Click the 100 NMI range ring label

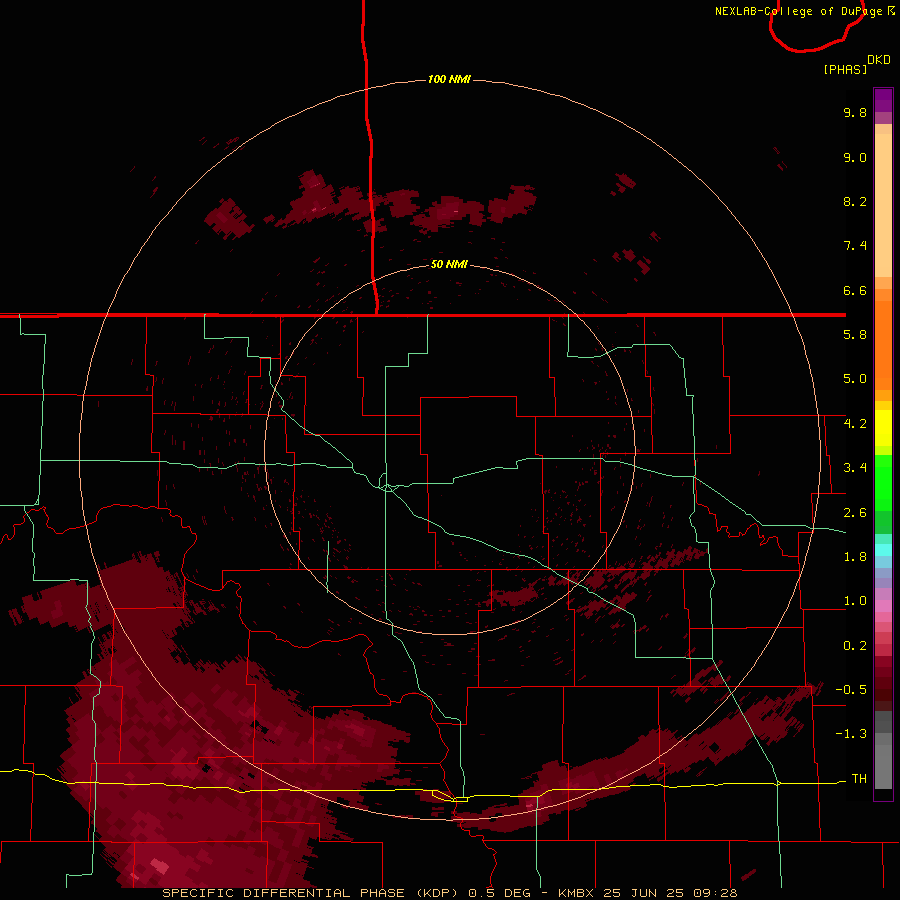(x=449, y=79)
